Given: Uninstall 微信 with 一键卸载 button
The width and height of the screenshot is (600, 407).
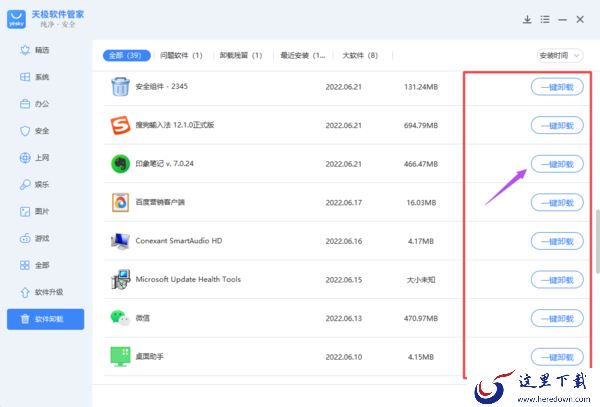Looking at the screenshot, I should (557, 318).
